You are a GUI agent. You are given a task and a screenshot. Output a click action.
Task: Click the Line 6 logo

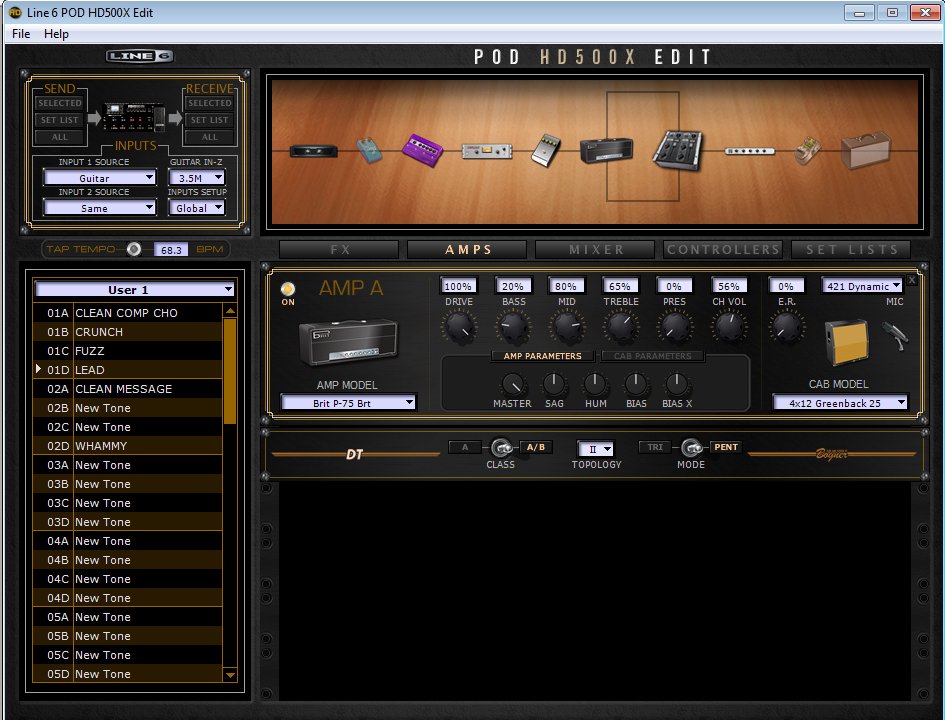click(140, 57)
